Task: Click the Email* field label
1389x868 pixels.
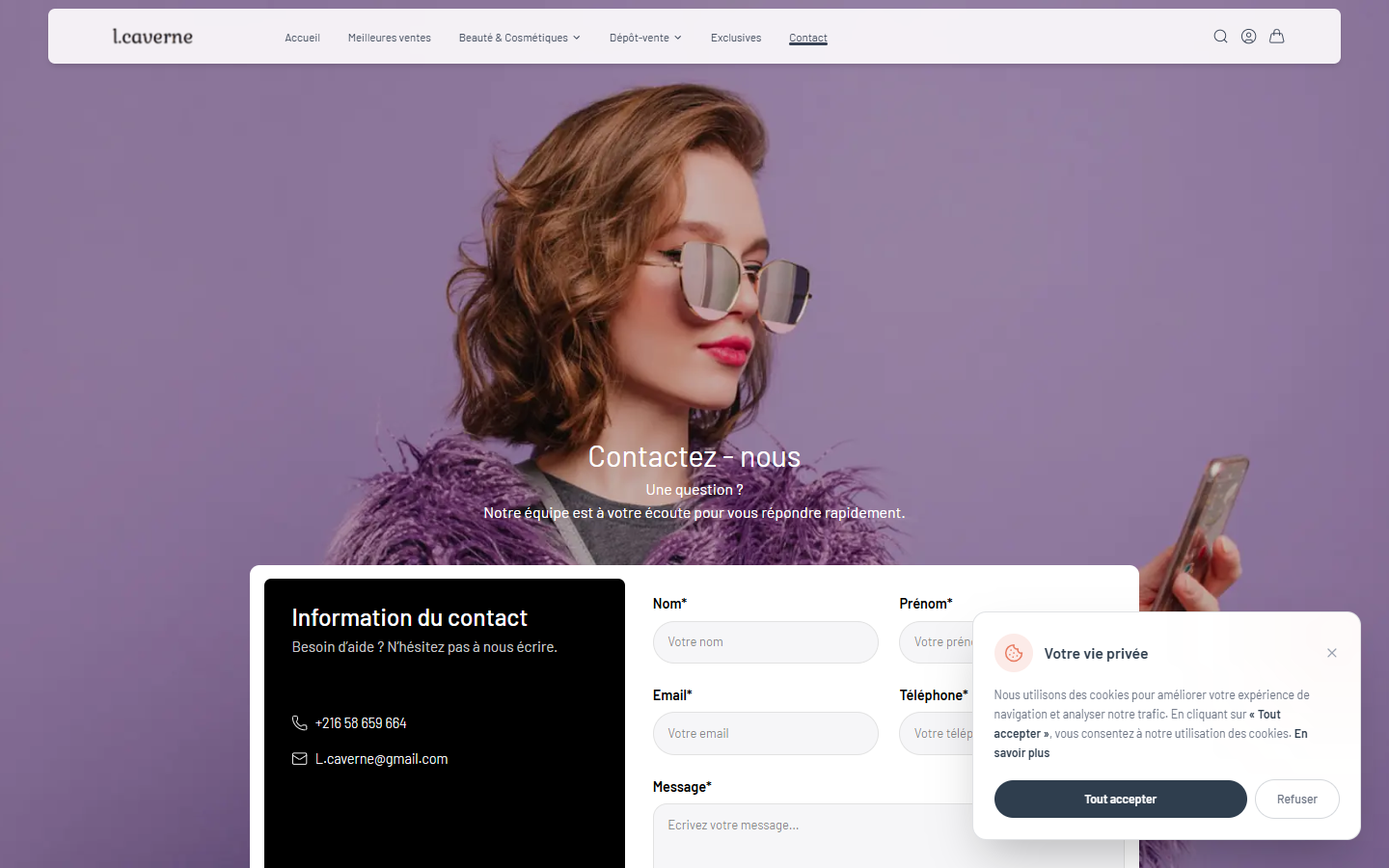Action: [672, 694]
